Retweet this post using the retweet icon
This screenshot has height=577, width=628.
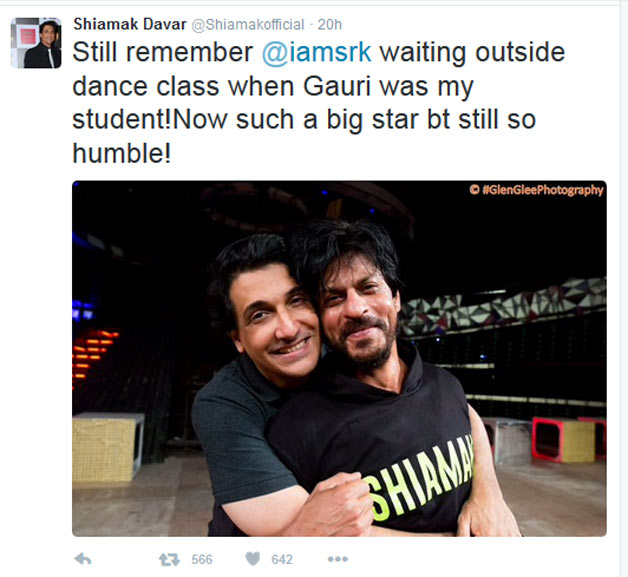[x=169, y=559]
